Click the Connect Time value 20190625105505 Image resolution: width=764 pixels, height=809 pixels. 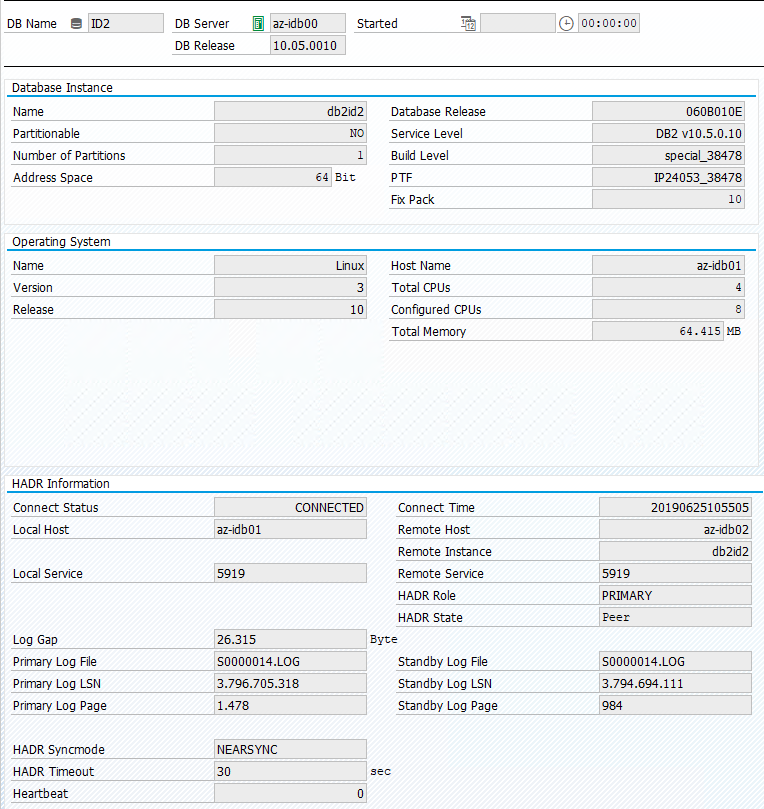pyautogui.click(x=675, y=508)
